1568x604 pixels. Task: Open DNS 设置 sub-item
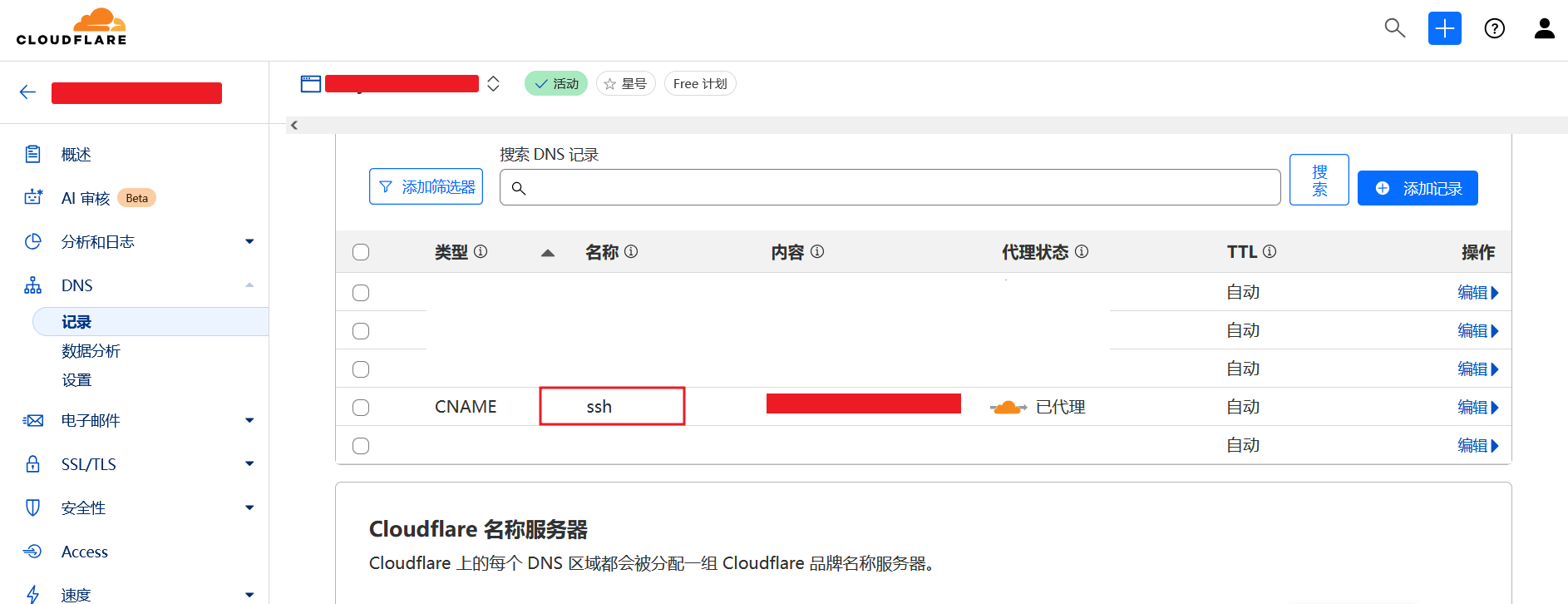pos(76,380)
